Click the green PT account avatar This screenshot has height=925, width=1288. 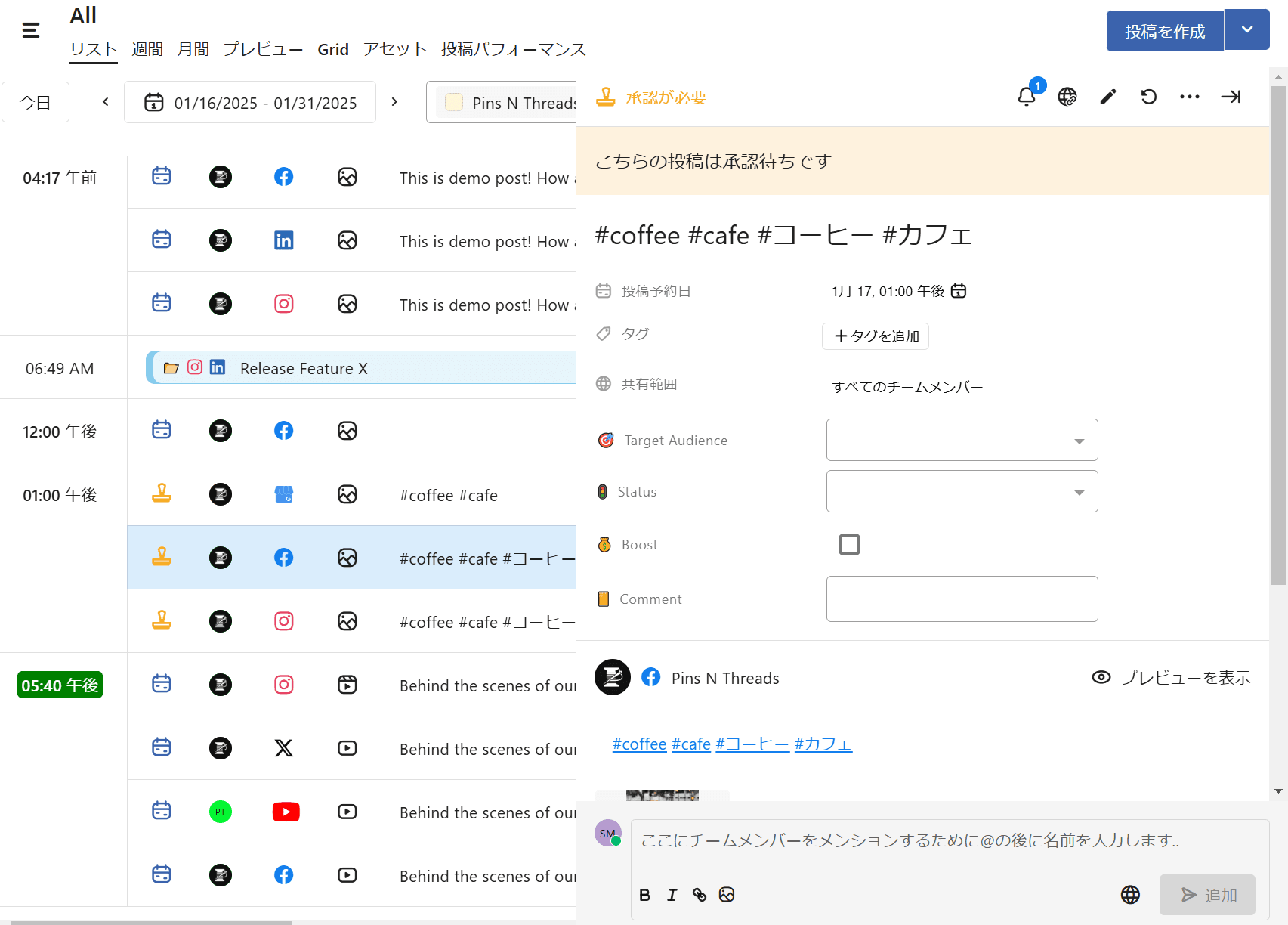[221, 812]
